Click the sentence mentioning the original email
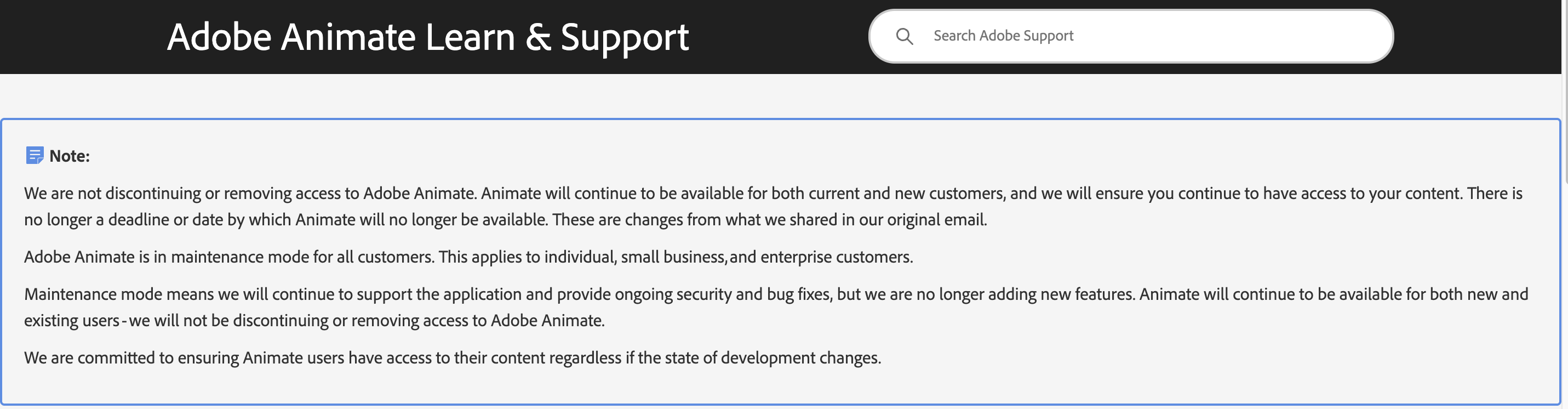1568x409 pixels. (769, 219)
